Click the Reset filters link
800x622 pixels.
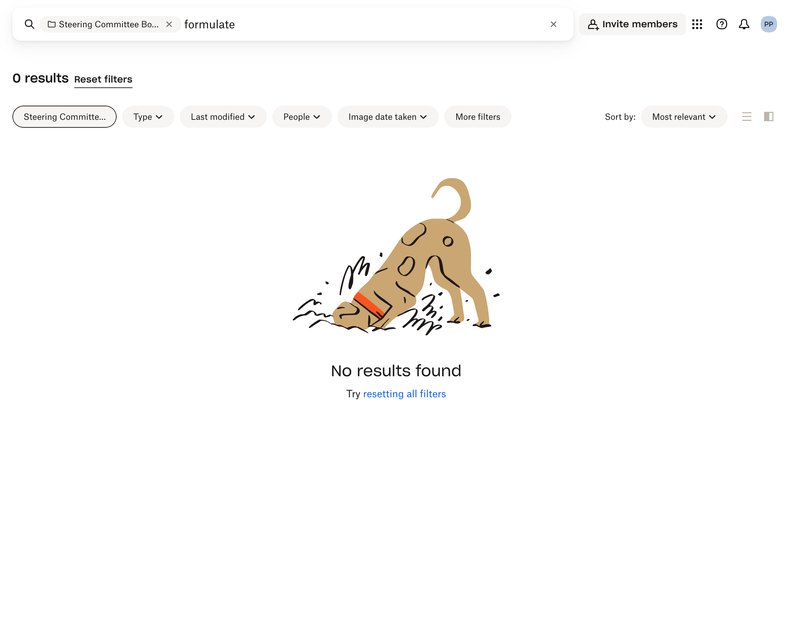(103, 79)
